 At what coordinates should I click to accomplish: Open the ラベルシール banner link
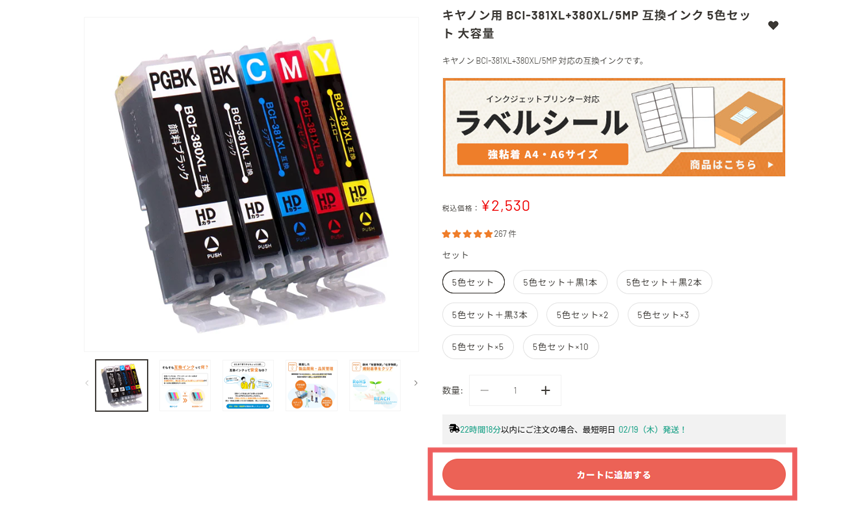click(x=614, y=128)
